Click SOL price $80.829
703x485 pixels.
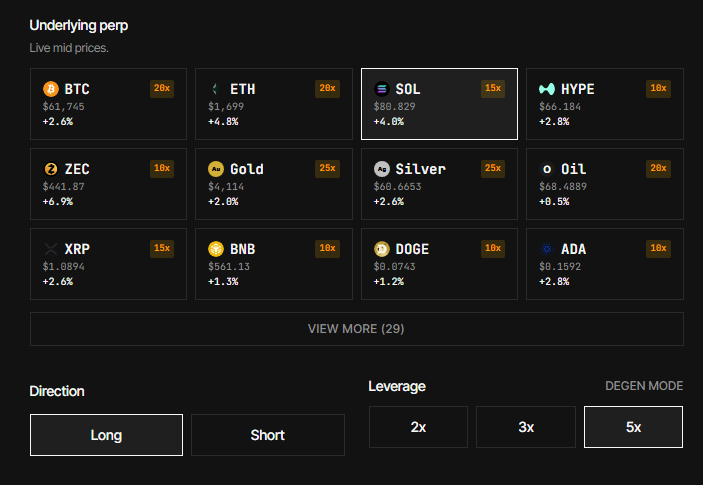tap(395, 107)
